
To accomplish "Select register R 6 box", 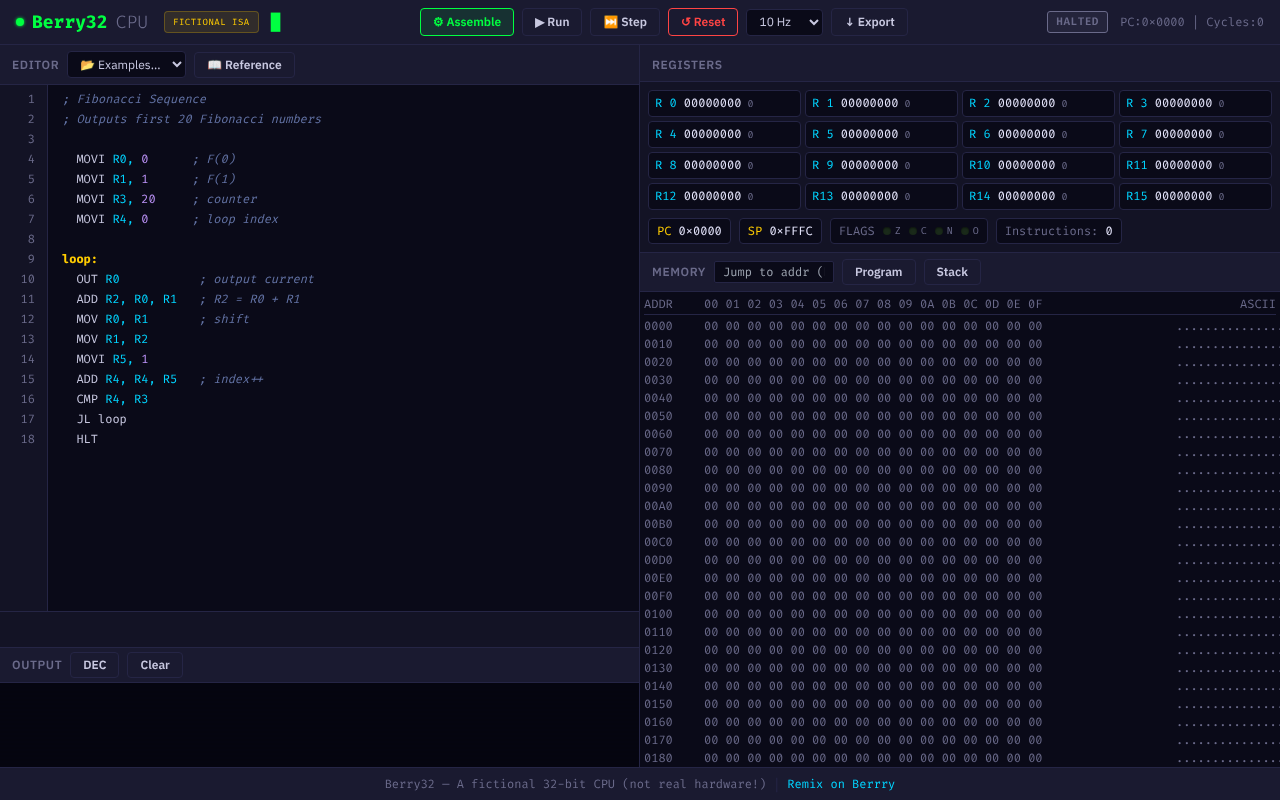I will (1038, 134).
